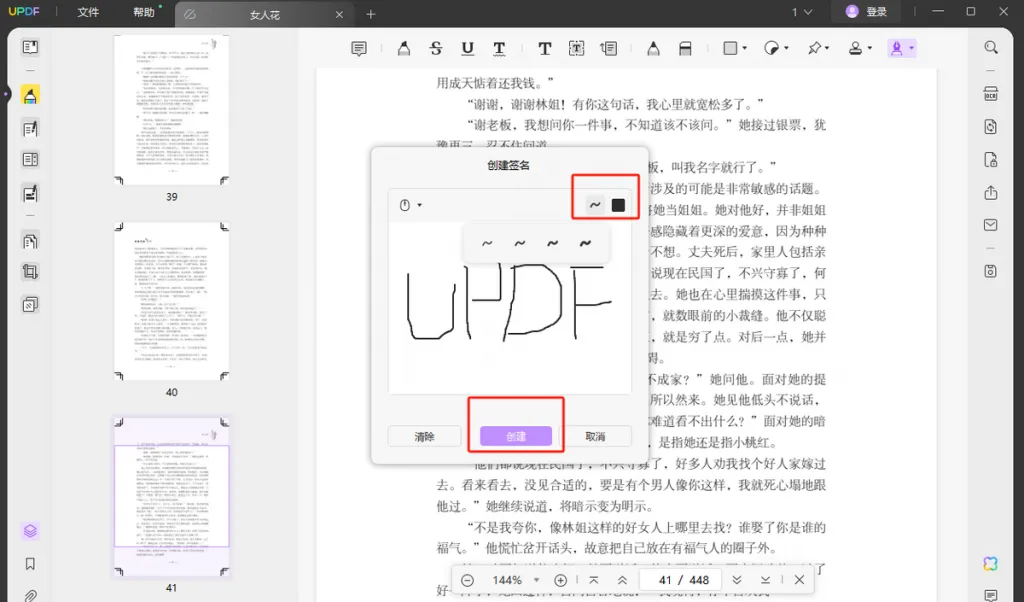This screenshot has width=1024, height=602.
Task: Click the email envelope icon
Action: pos(991,225)
